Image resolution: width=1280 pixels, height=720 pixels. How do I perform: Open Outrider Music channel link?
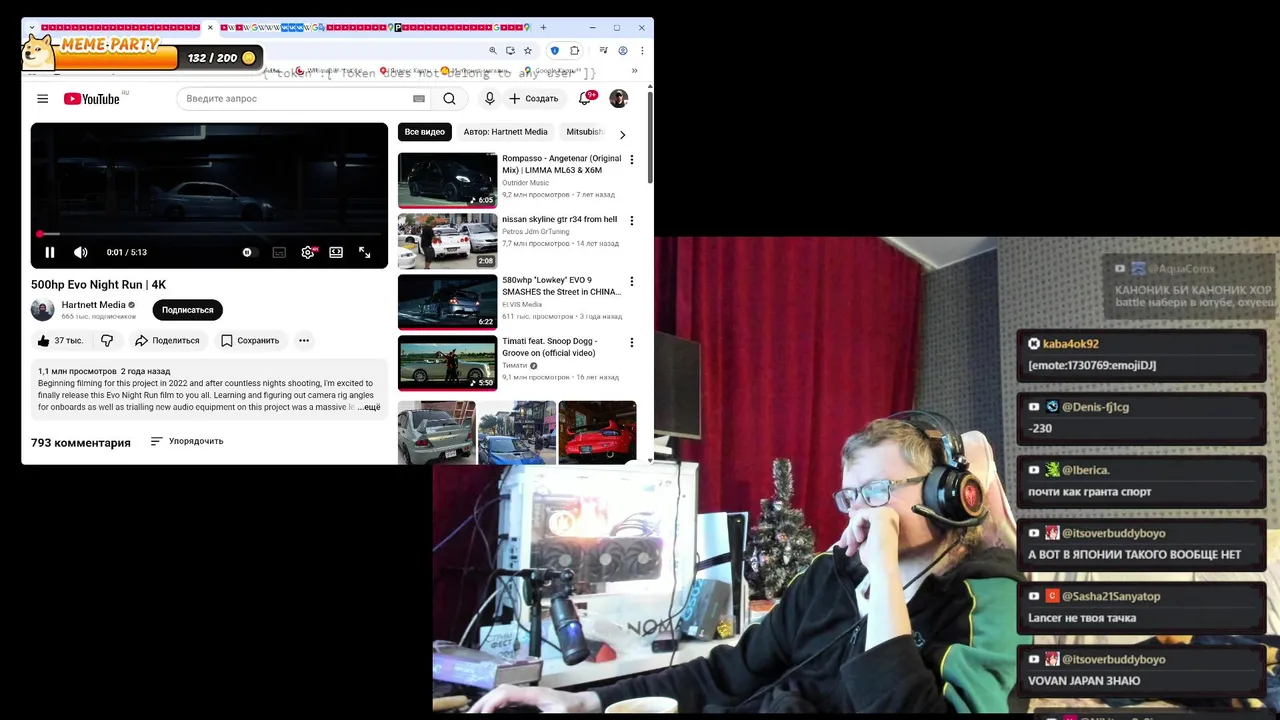[x=525, y=183]
